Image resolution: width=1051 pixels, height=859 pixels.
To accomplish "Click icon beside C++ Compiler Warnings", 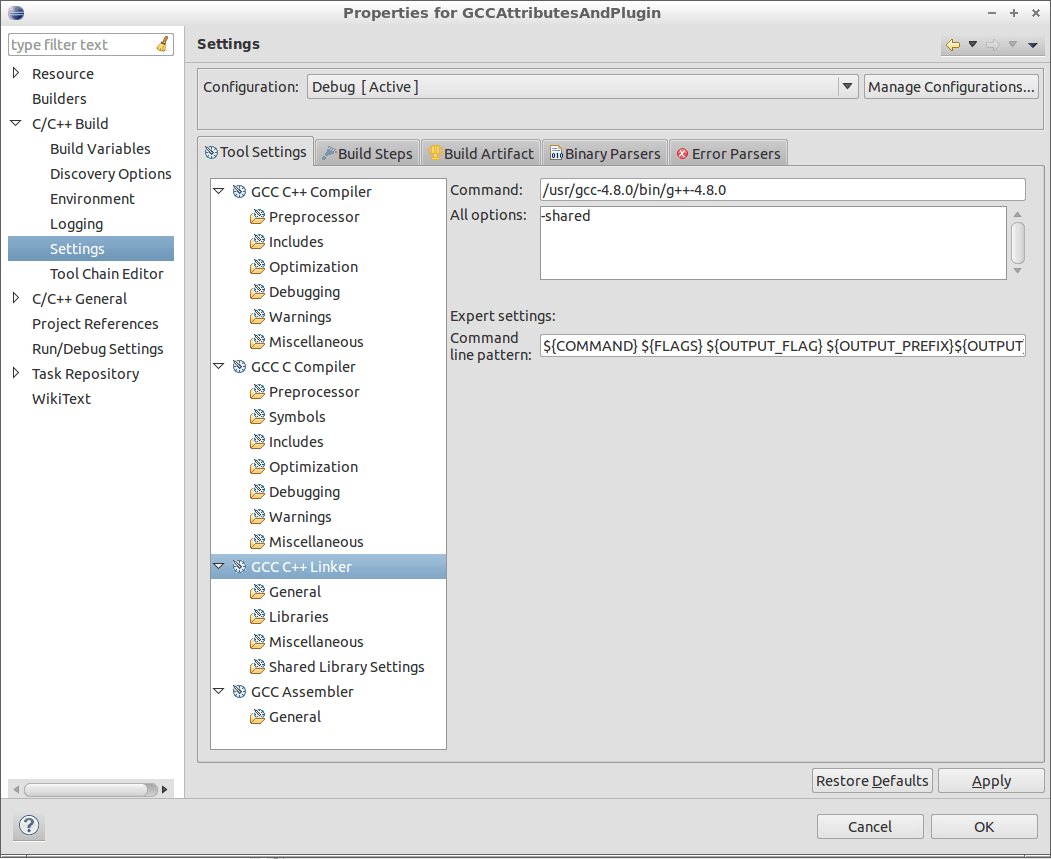I will [257, 316].
